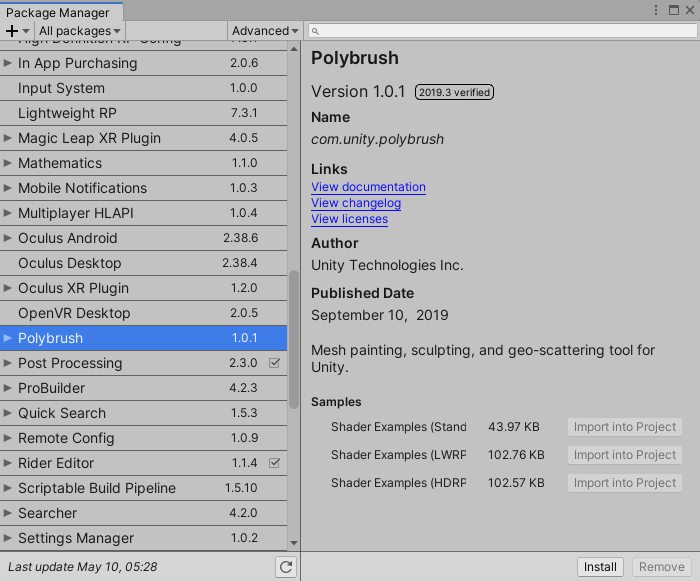Expand the Remote Config package arrow
700x581 pixels.
[7, 438]
